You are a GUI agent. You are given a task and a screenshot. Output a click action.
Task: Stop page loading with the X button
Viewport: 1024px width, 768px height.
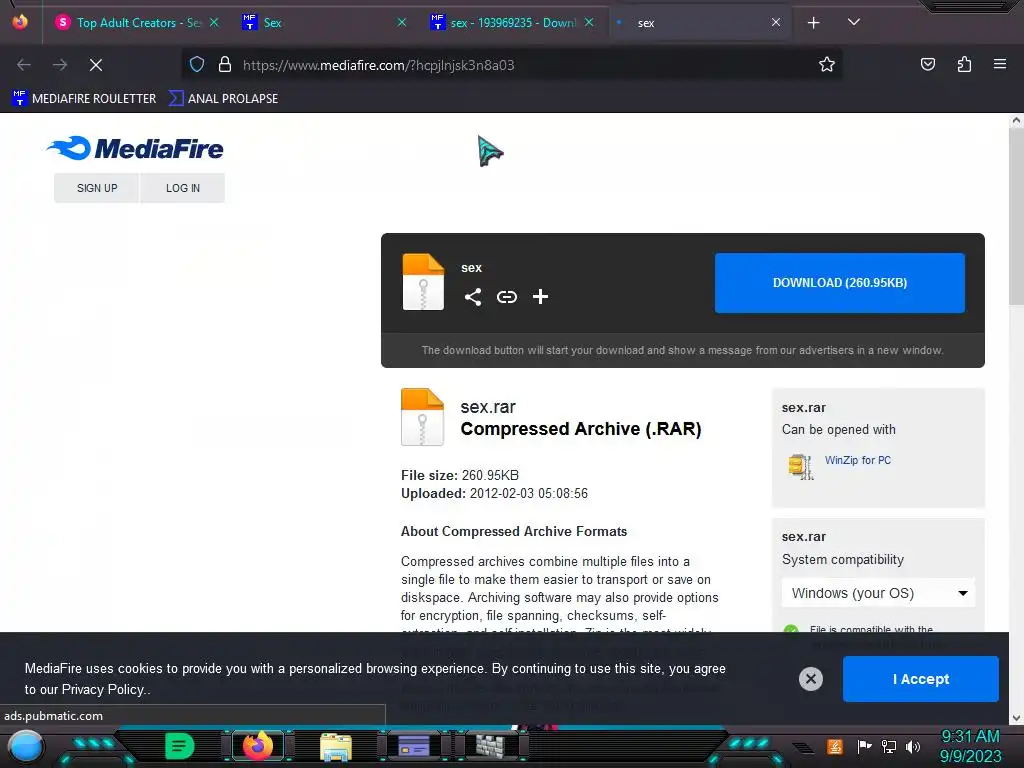click(96, 65)
